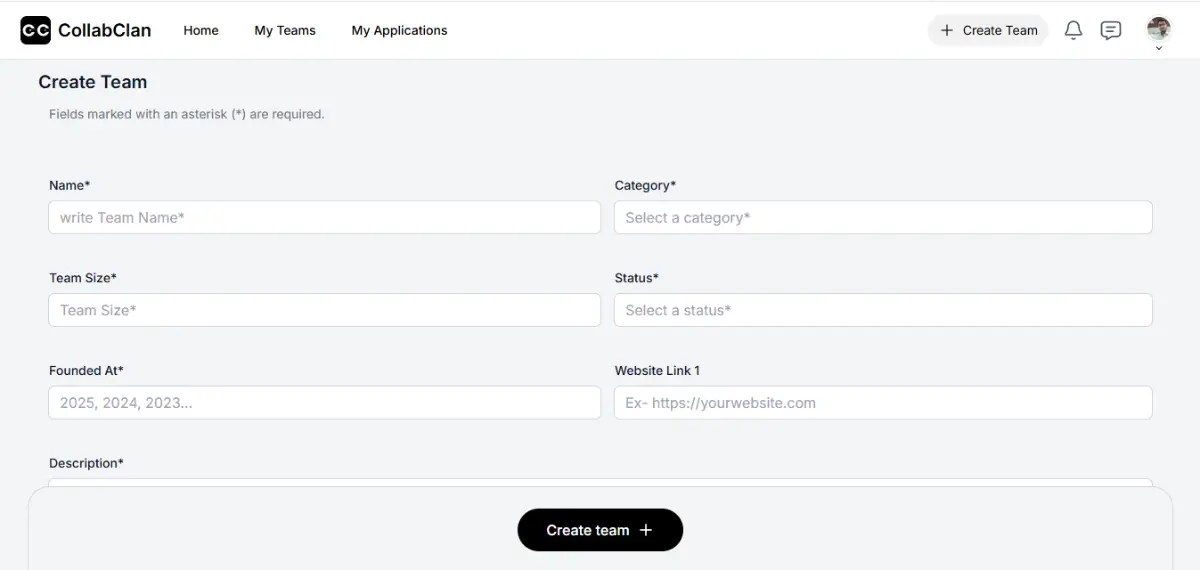
Task: Focus the Team Name input field
Action: [x=324, y=217]
